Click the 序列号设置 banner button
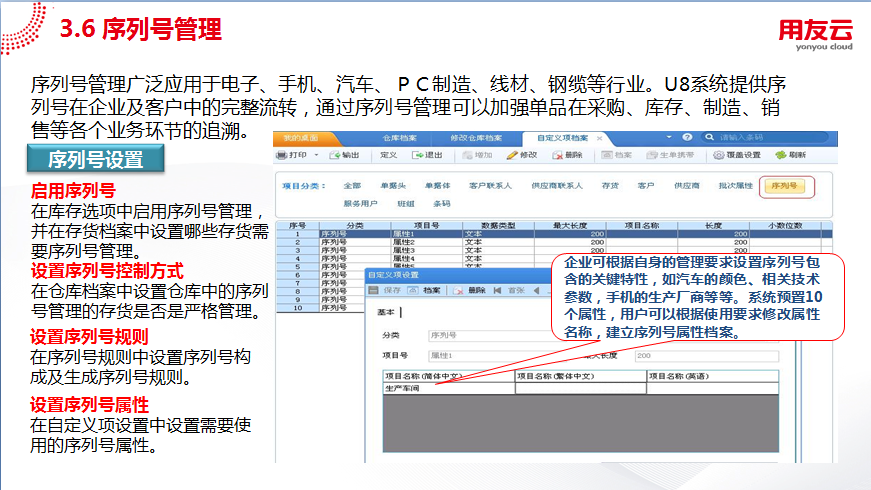871x490 pixels. click(x=96, y=159)
